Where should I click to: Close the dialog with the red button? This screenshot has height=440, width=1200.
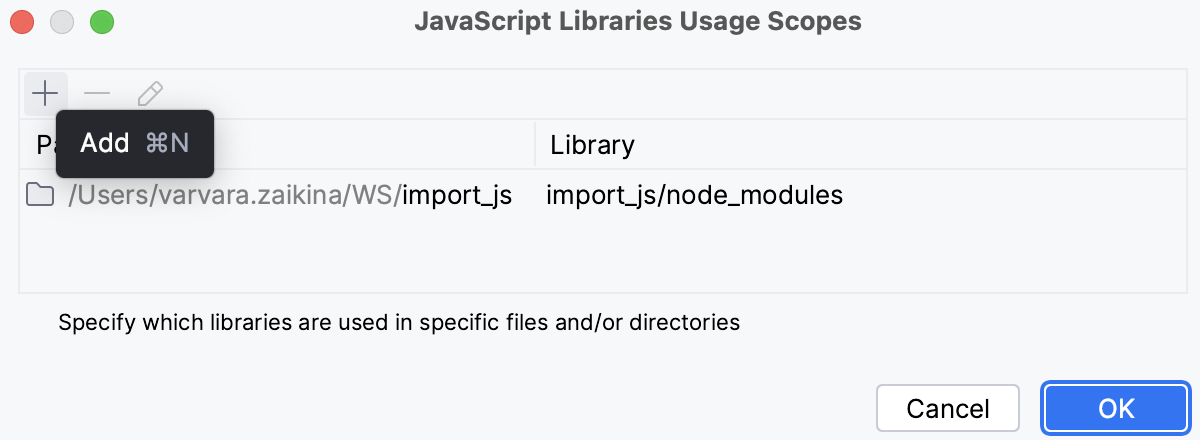click(x=22, y=21)
